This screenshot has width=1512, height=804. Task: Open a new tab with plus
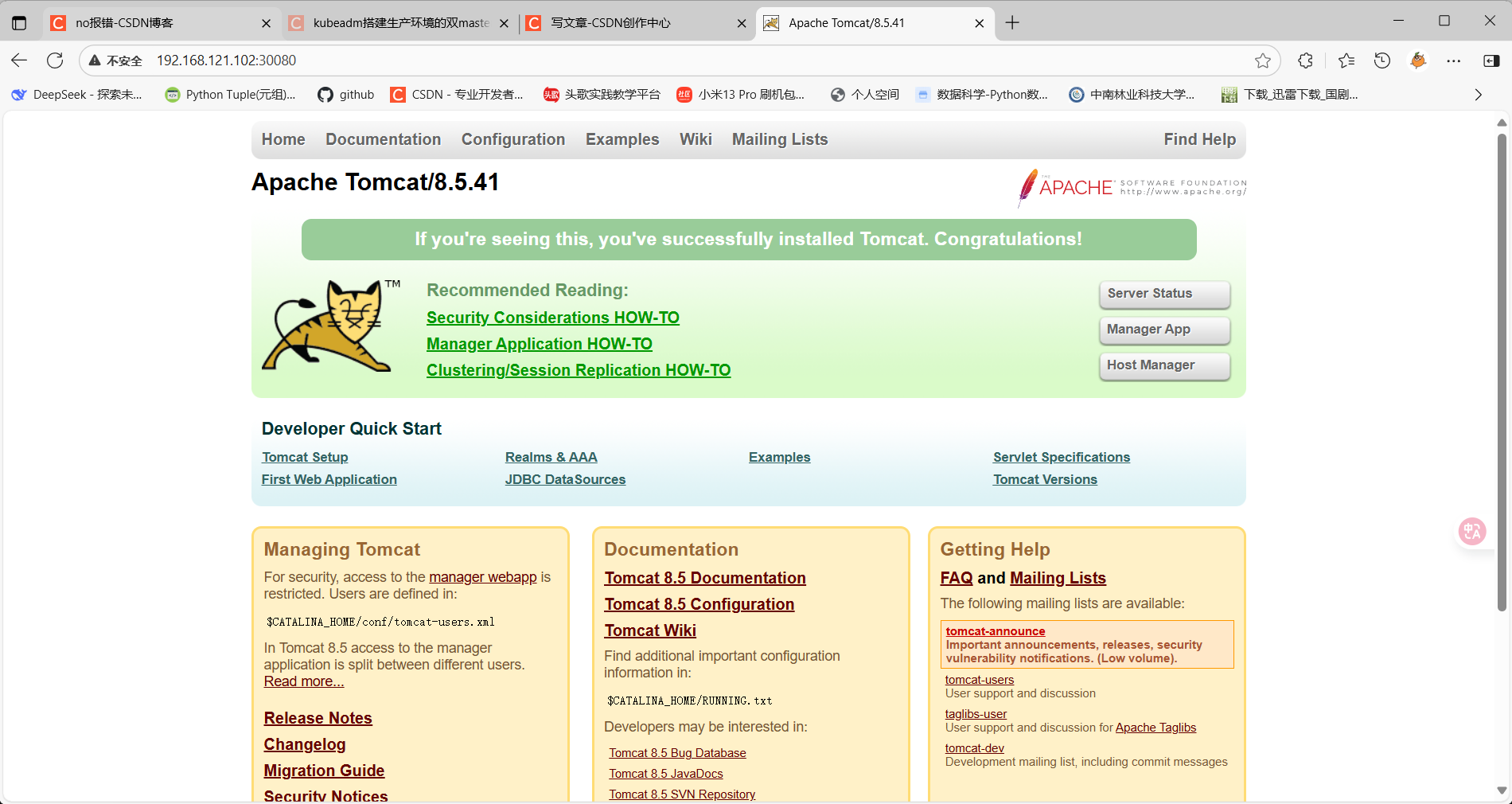point(1012,23)
